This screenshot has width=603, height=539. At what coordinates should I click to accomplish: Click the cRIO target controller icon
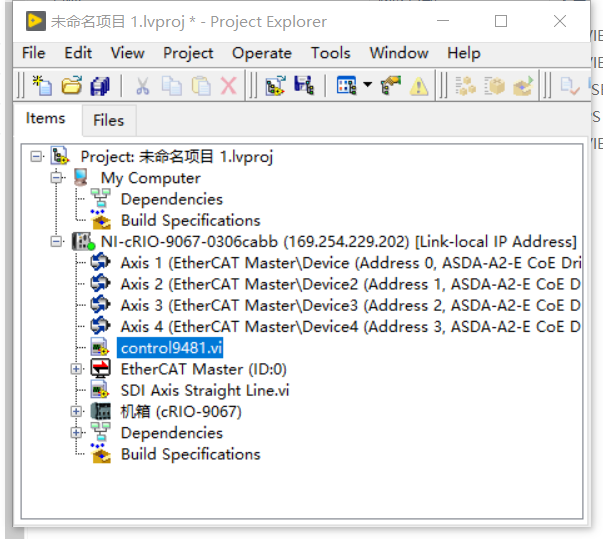click(x=83, y=241)
